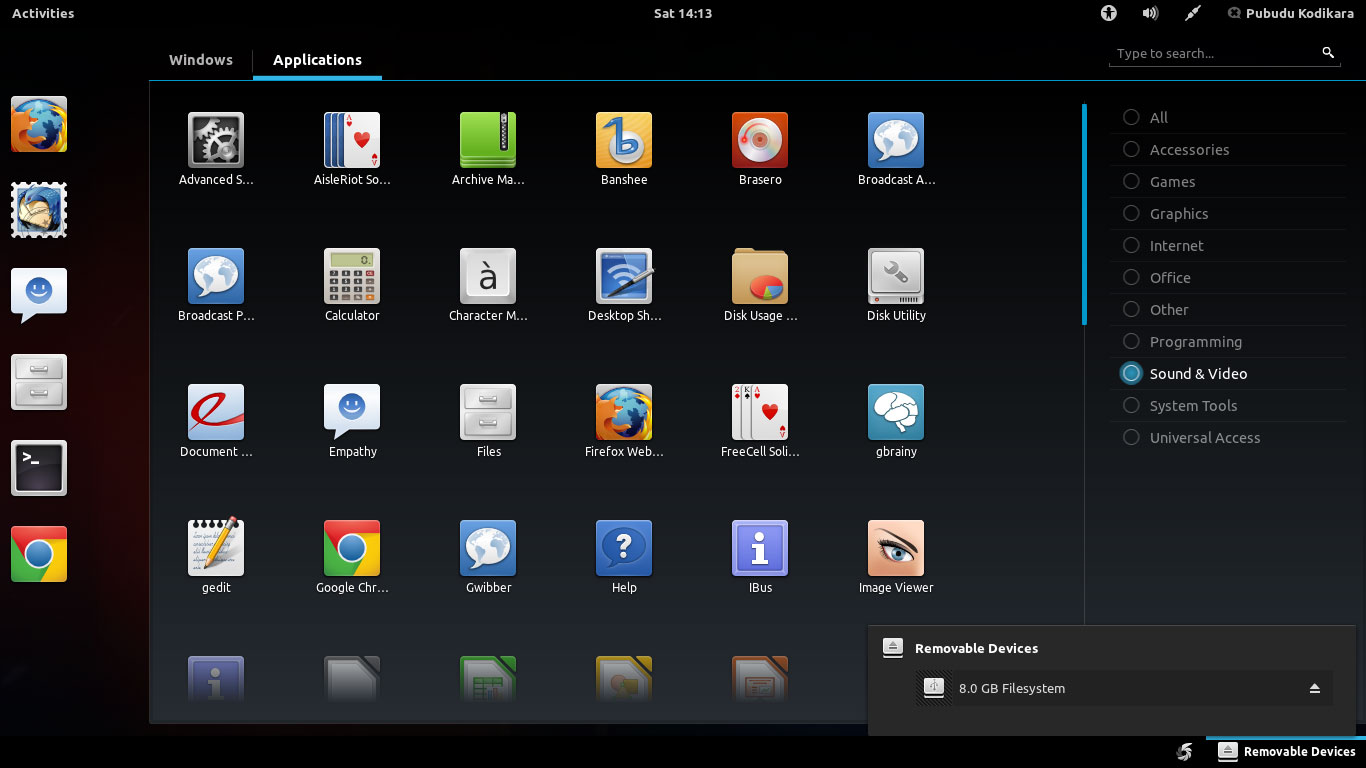Select the Applications tab
This screenshot has height=768, width=1366.
317,60
